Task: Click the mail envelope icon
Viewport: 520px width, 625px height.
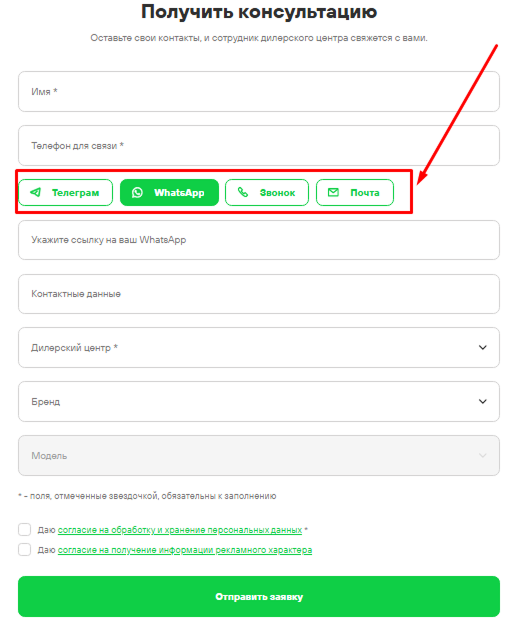Action: [333, 193]
